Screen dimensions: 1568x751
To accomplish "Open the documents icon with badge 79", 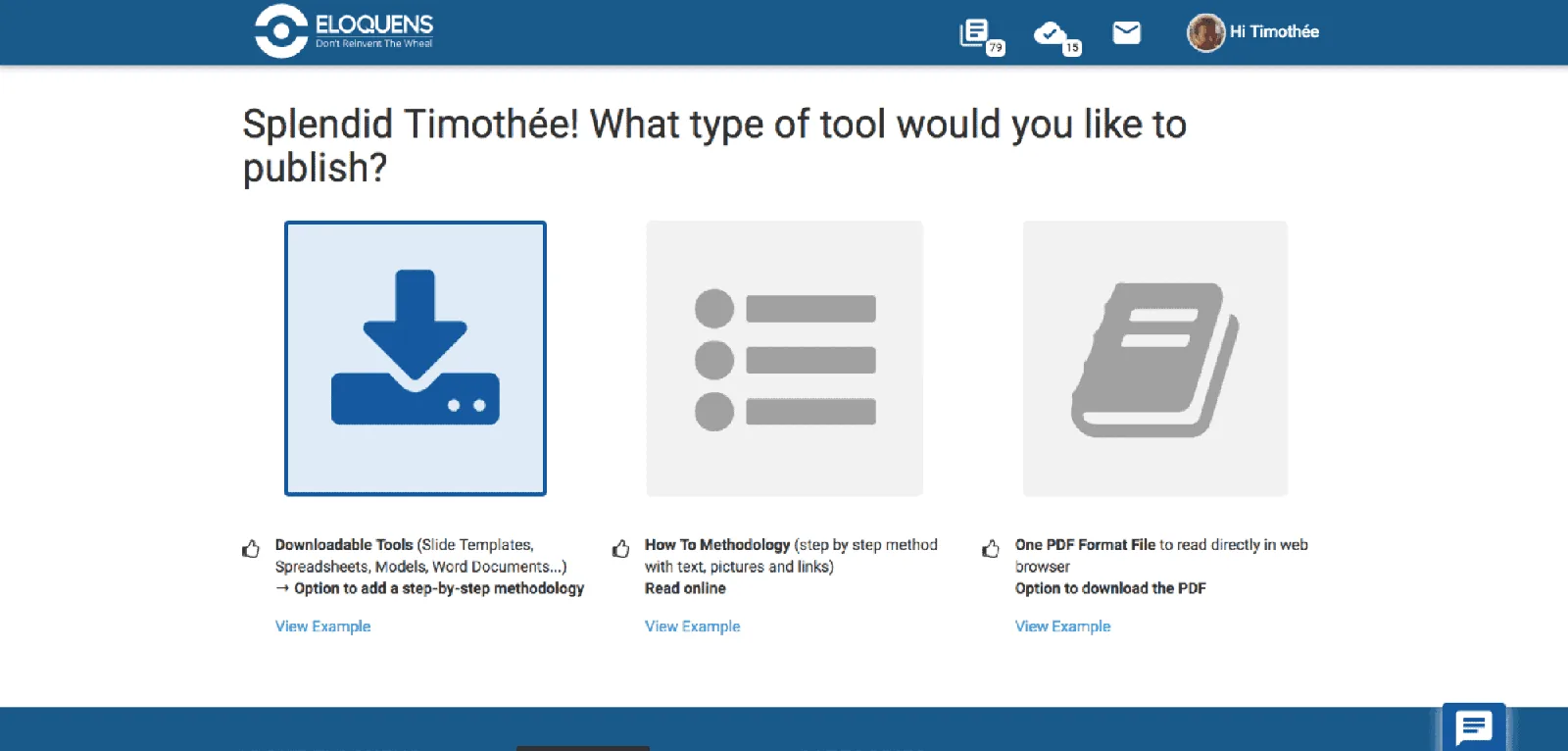I will 981,36.
